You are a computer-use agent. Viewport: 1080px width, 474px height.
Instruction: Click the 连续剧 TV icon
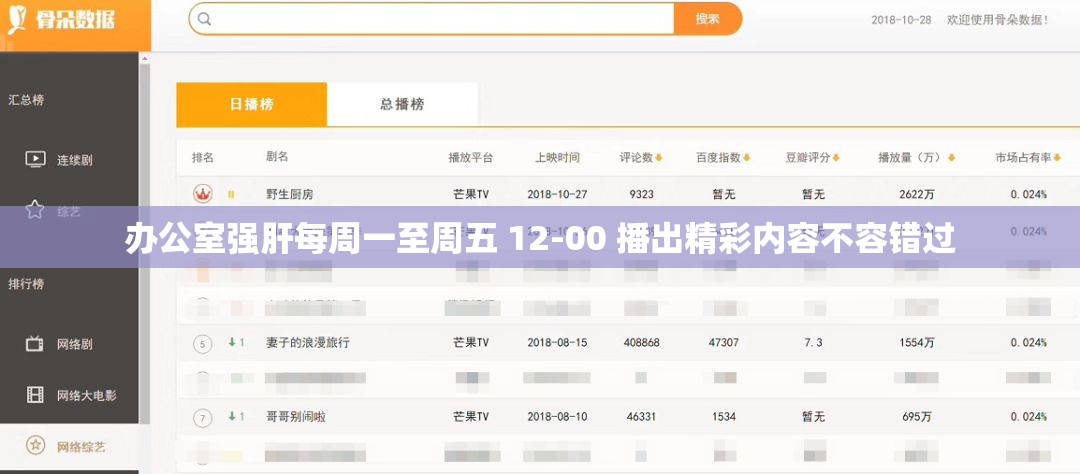pyautogui.click(x=35, y=159)
